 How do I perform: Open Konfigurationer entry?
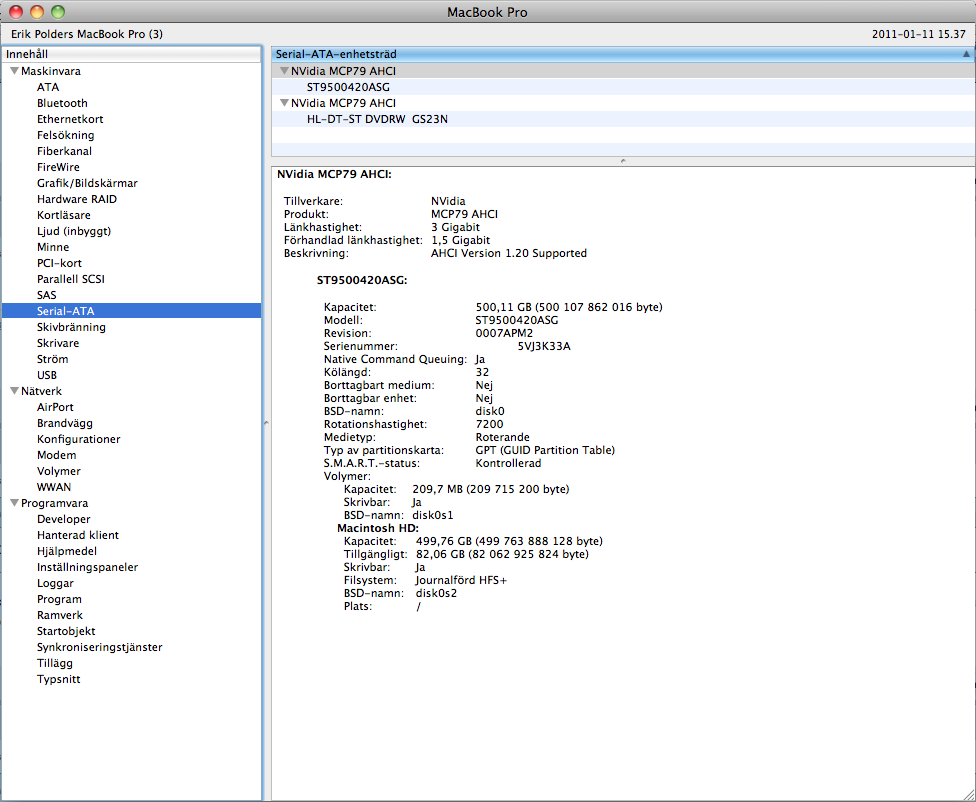78,439
